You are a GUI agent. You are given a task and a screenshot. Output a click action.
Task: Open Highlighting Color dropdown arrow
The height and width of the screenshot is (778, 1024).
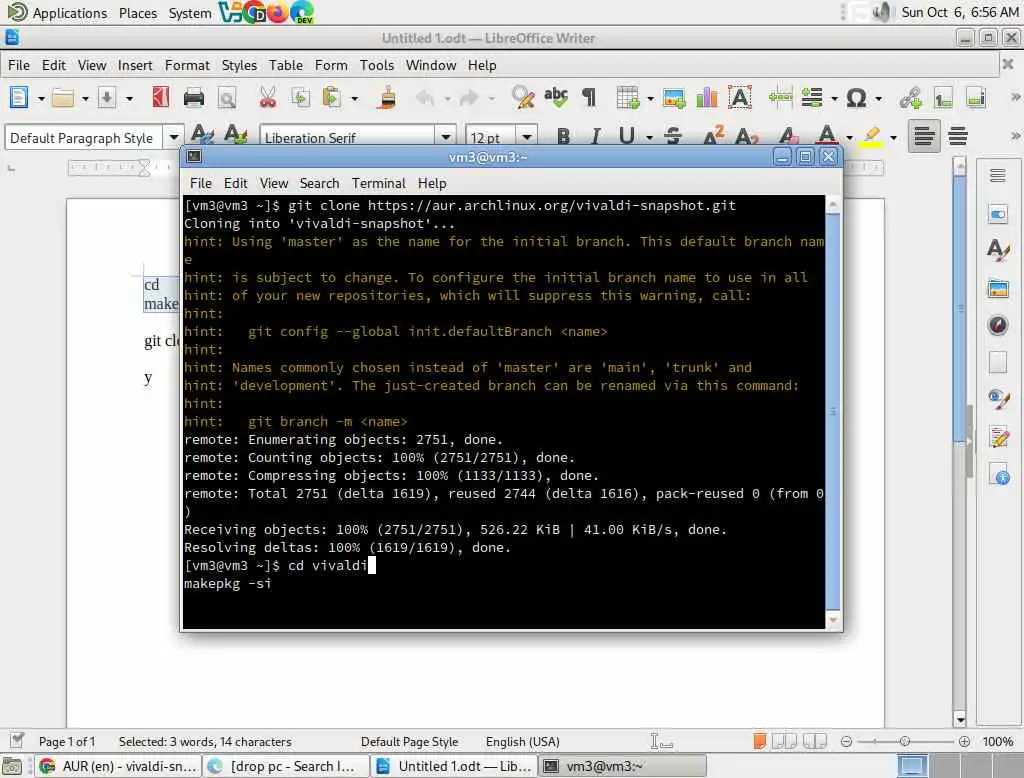(893, 137)
